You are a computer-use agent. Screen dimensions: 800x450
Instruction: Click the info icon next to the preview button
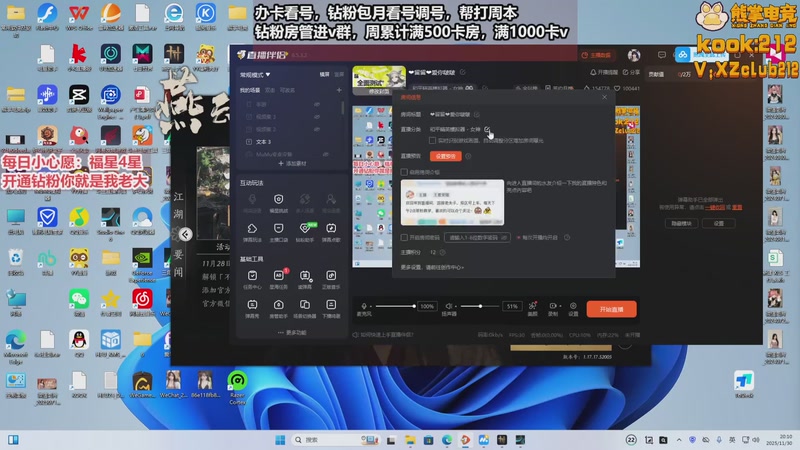coord(468,156)
